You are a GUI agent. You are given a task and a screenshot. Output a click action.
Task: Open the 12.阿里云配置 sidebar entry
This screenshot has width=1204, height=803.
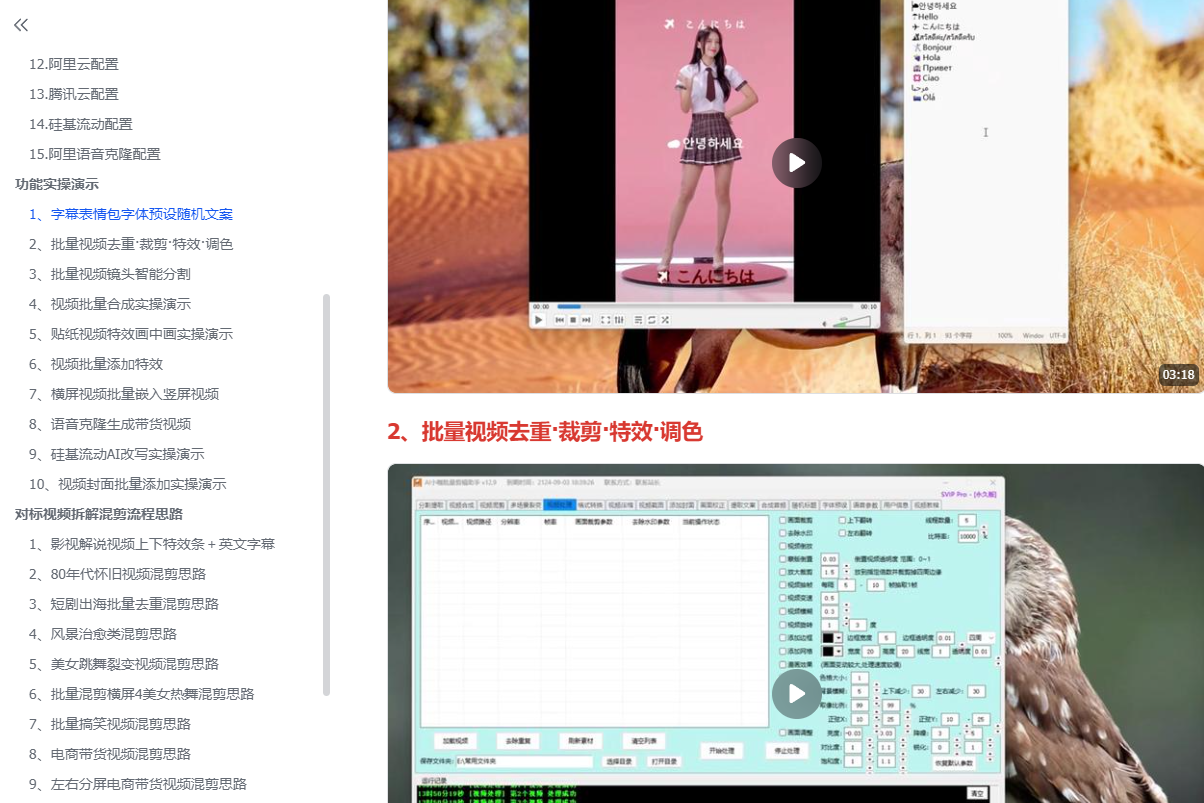tap(74, 64)
